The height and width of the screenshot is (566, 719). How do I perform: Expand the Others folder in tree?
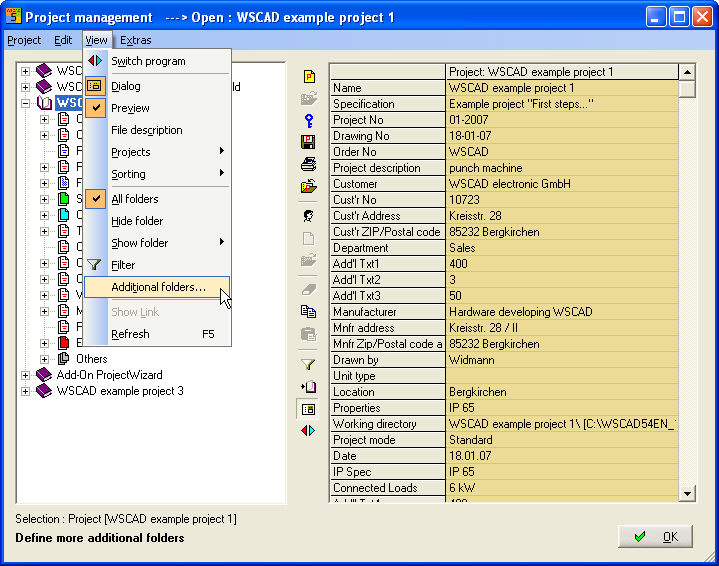tap(44, 359)
